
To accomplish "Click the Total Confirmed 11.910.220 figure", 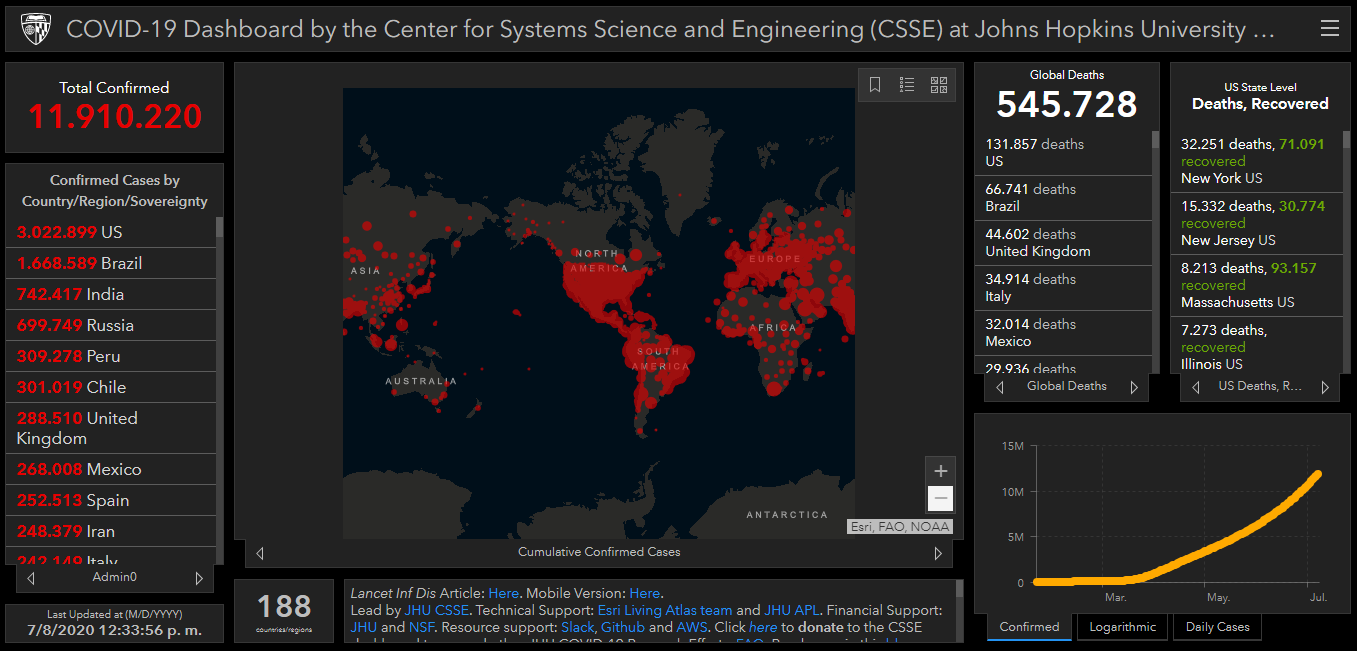I will [x=115, y=117].
